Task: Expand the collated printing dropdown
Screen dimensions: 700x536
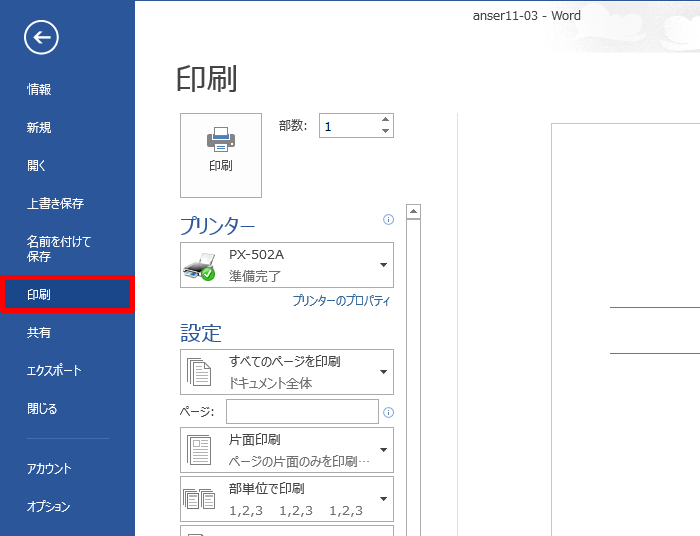Action: 287,499
